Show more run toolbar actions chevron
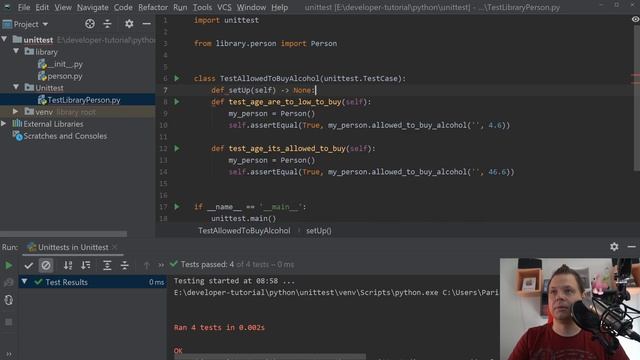Viewport: 640px width, 360px height. coord(161,265)
